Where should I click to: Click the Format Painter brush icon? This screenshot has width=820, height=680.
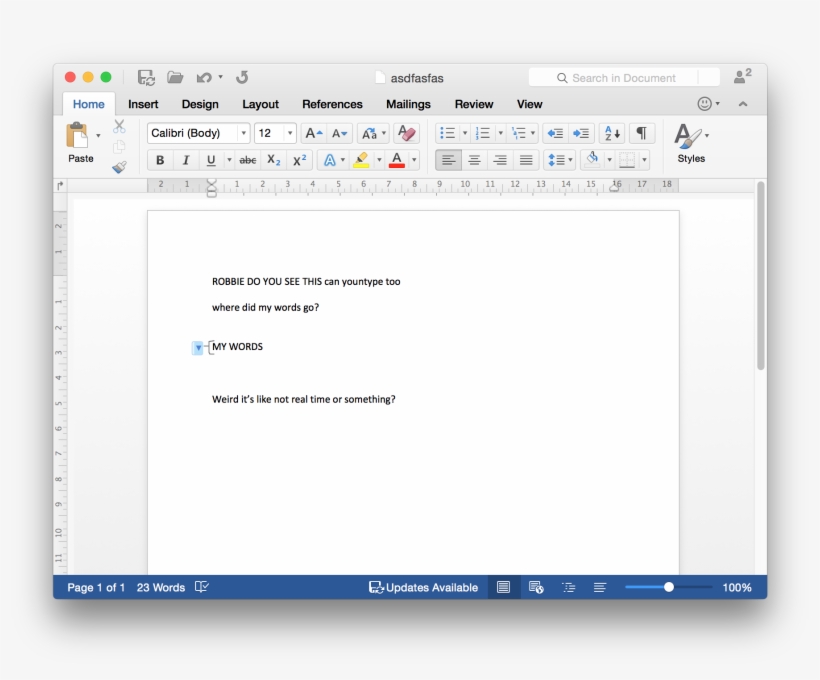pos(119,167)
